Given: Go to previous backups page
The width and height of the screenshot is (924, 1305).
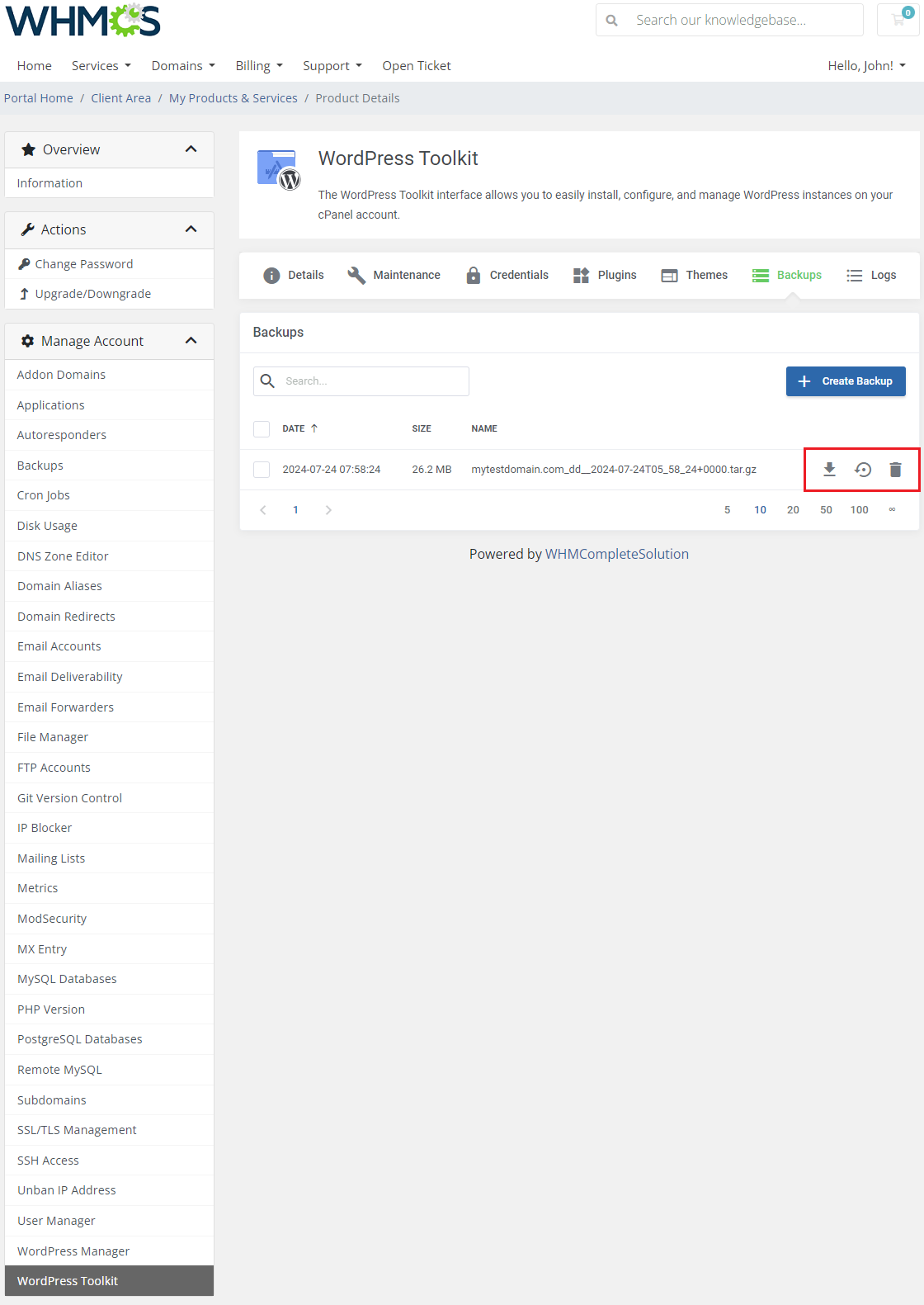Looking at the screenshot, I should pyautogui.click(x=263, y=510).
